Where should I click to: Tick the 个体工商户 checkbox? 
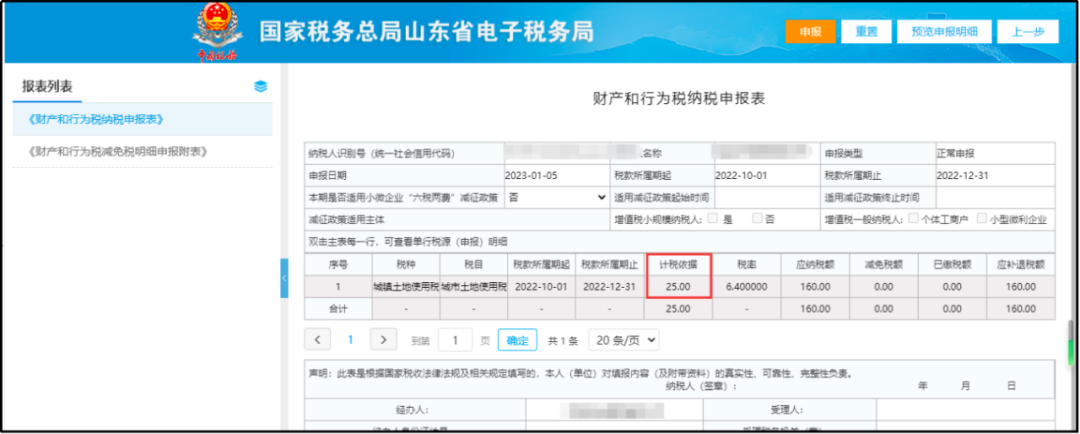coord(913,219)
